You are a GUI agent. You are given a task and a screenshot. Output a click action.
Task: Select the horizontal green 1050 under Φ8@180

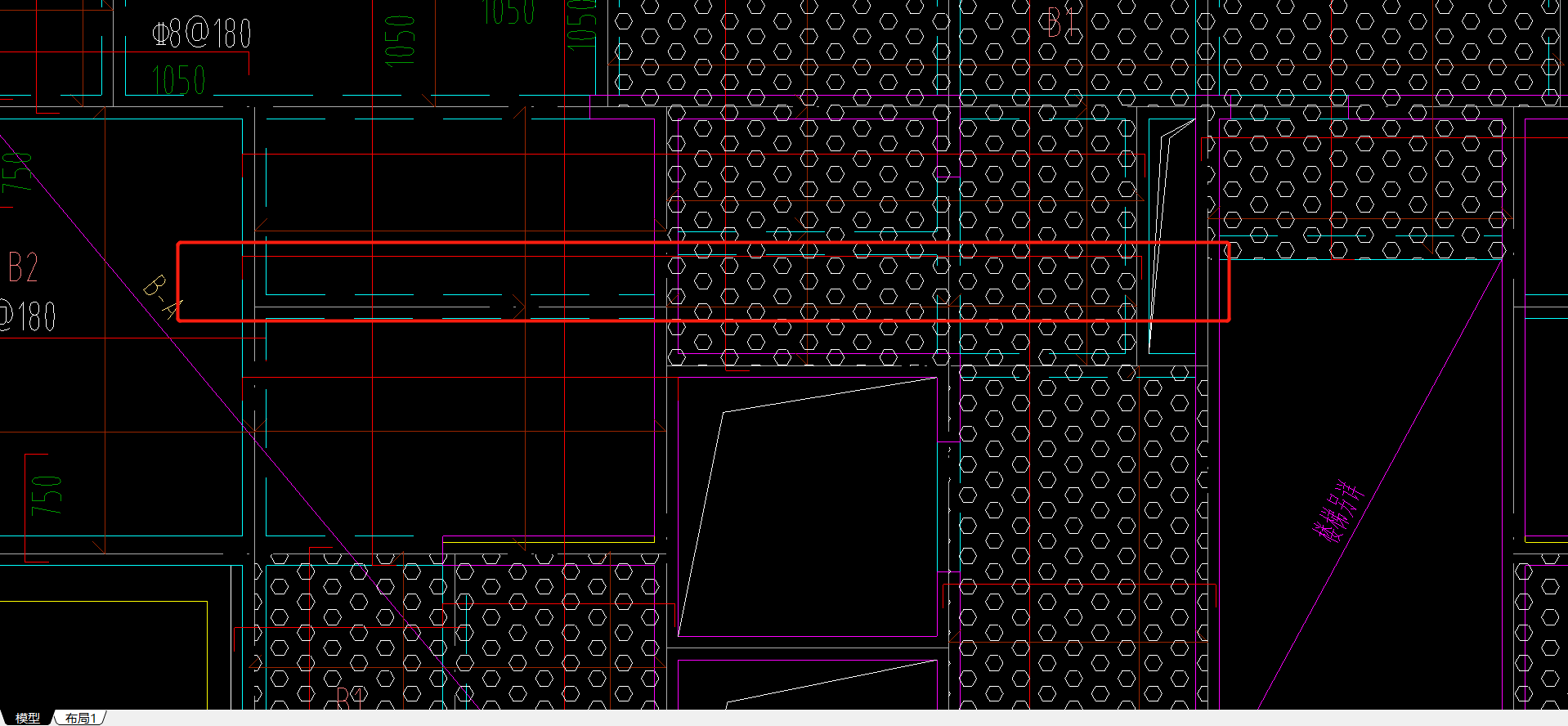[x=178, y=81]
